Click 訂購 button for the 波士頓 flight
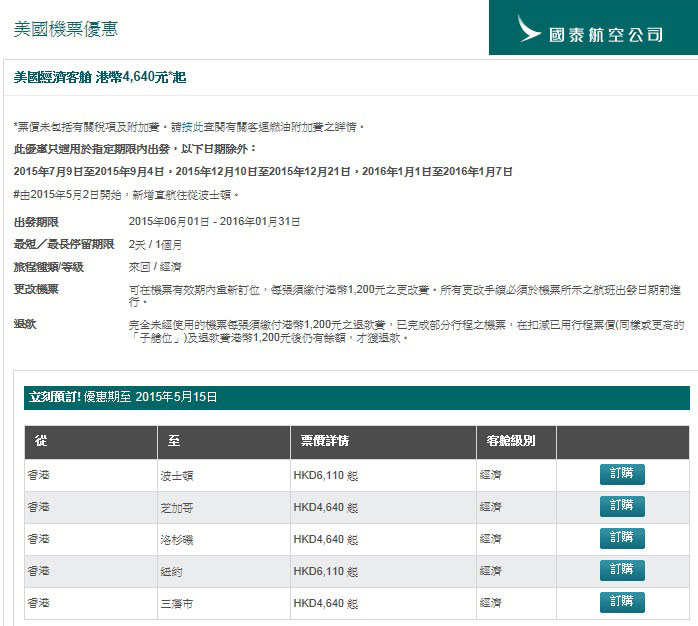The height and width of the screenshot is (626, 698). pos(622,474)
